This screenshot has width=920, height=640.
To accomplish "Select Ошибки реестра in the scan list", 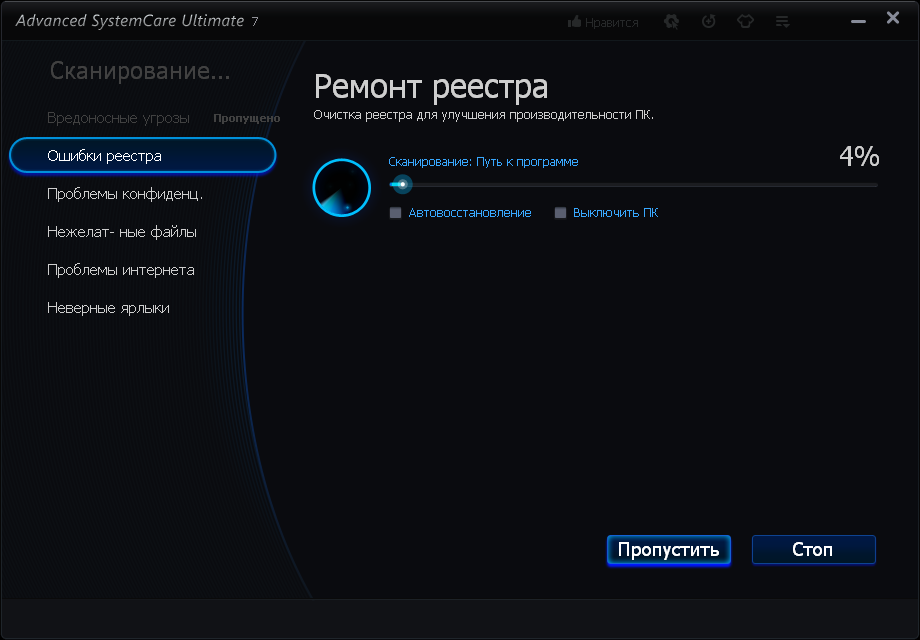I will [143, 155].
